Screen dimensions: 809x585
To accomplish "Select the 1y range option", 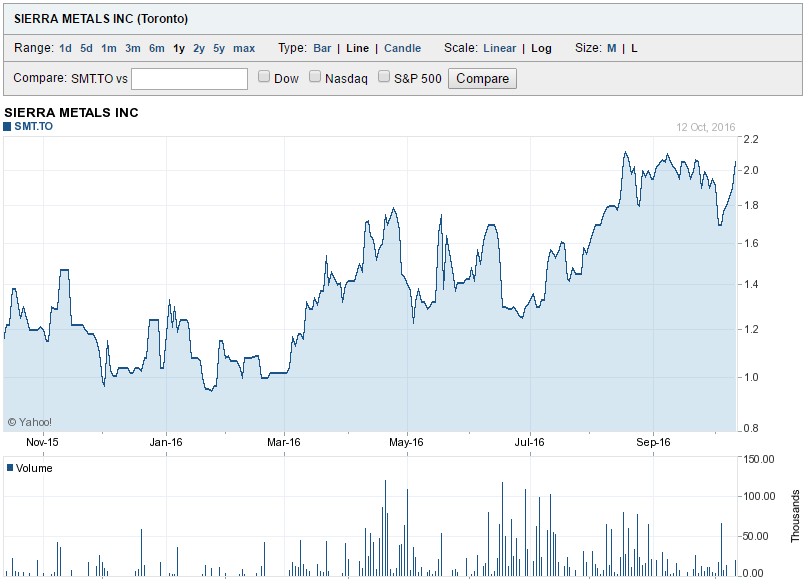I will tap(179, 48).
